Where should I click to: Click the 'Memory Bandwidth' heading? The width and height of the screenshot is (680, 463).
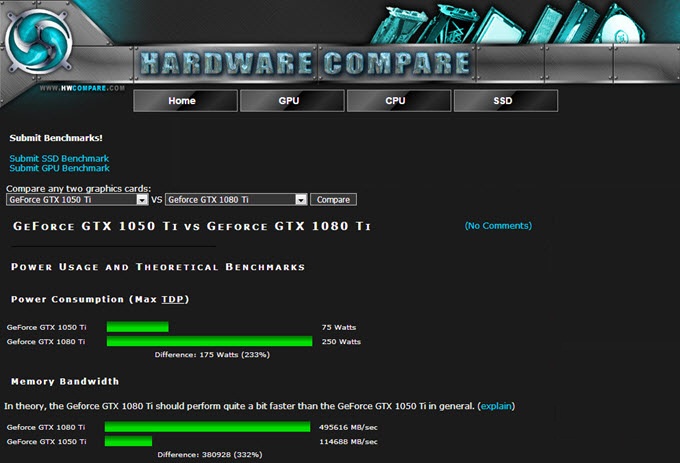(65, 381)
